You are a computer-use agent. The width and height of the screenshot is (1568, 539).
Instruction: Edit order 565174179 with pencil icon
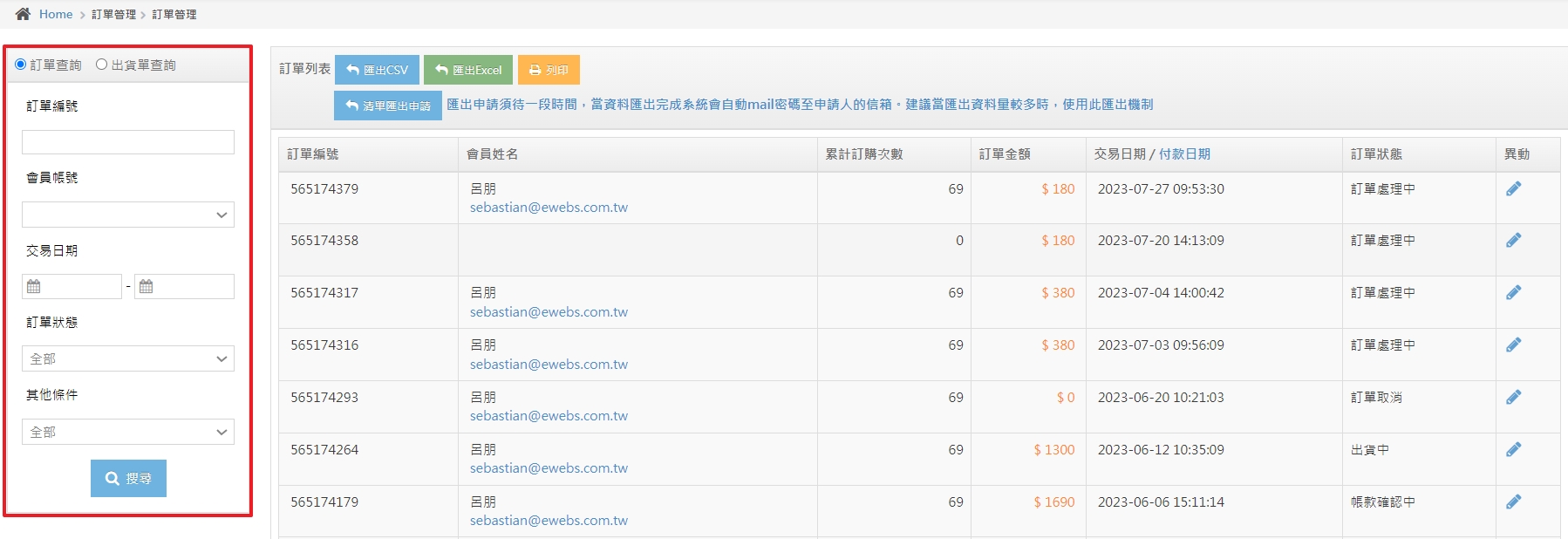[x=1513, y=501]
